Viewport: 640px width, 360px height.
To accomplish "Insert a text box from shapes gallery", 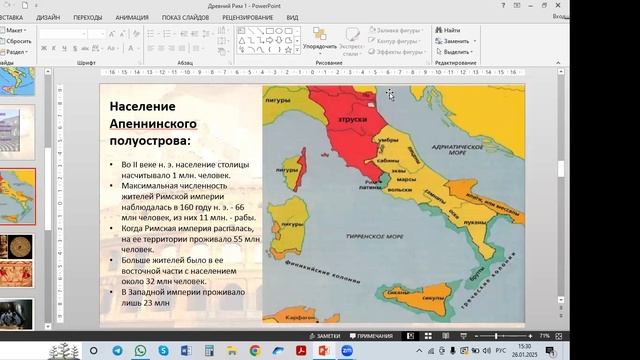I will click(242, 31).
